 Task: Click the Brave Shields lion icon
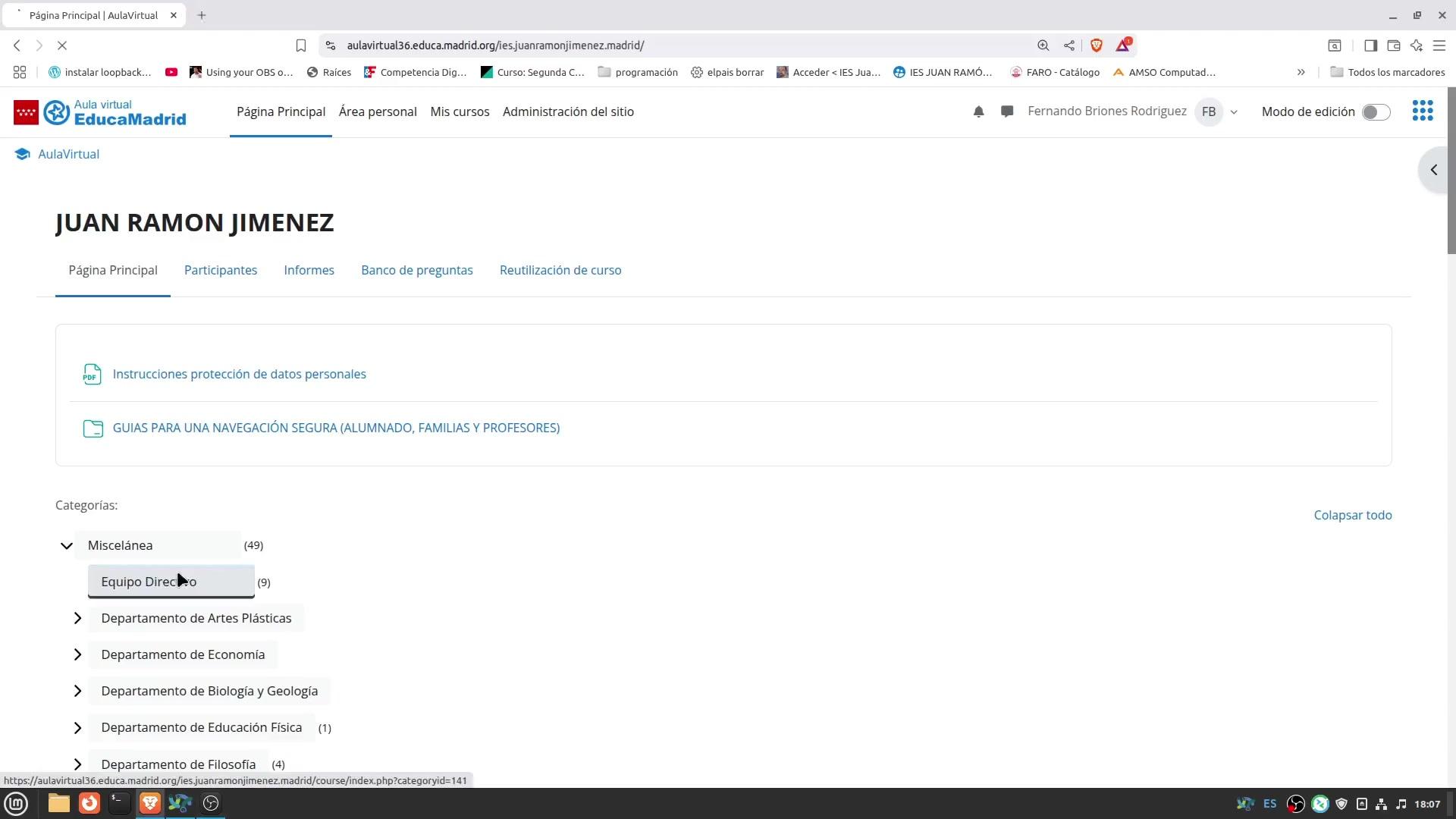point(1096,45)
